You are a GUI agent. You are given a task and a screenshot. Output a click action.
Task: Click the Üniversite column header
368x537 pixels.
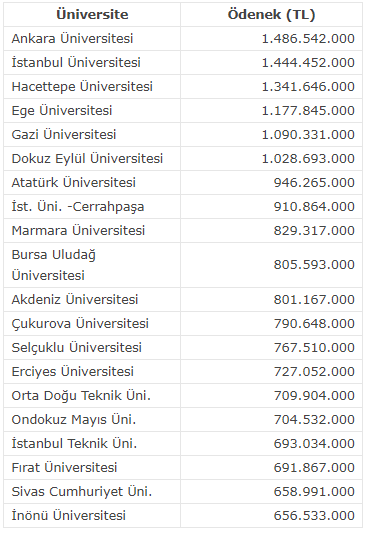pos(92,15)
